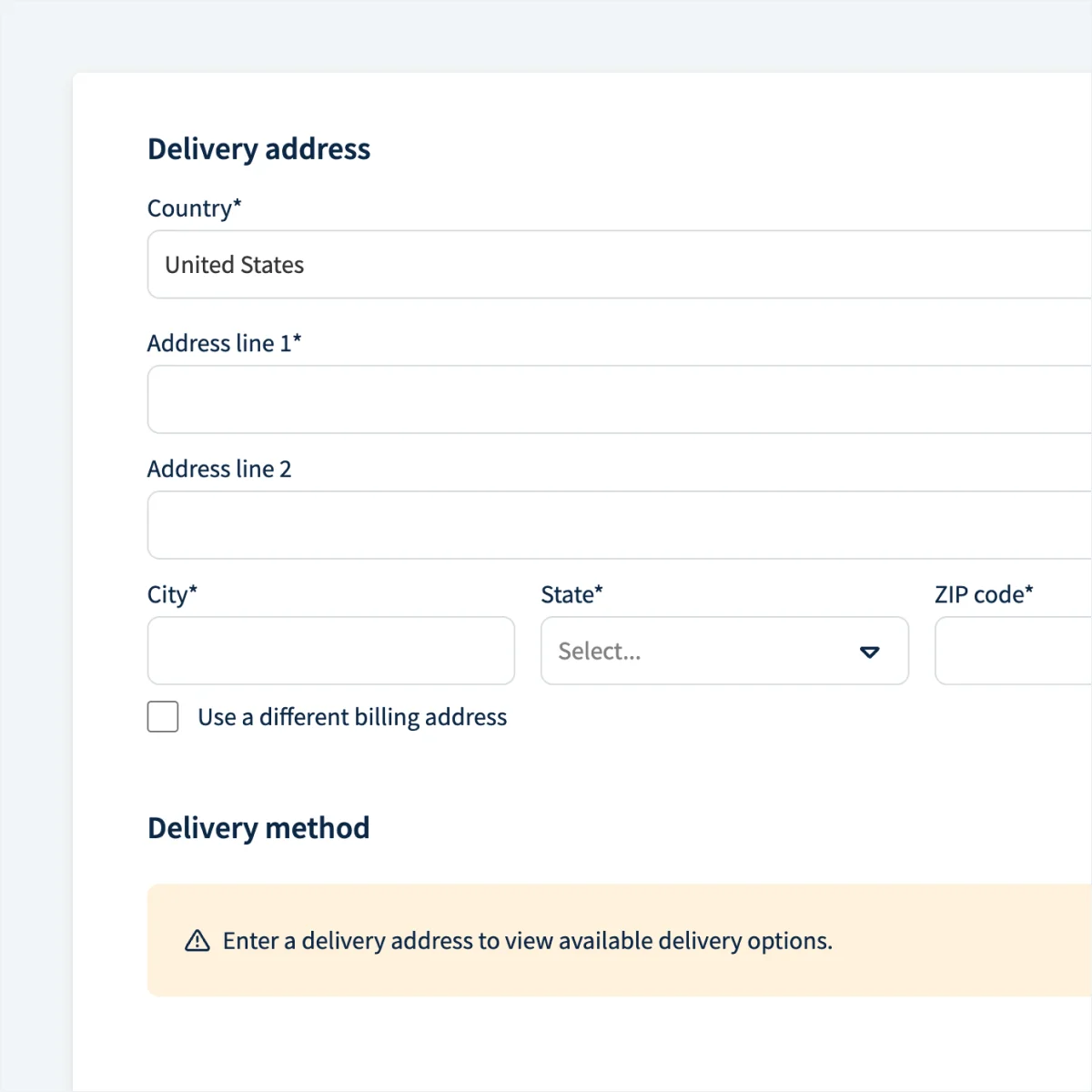Select the ZIP code input box
This screenshot has height=1092, width=1092.
[x=1013, y=651]
